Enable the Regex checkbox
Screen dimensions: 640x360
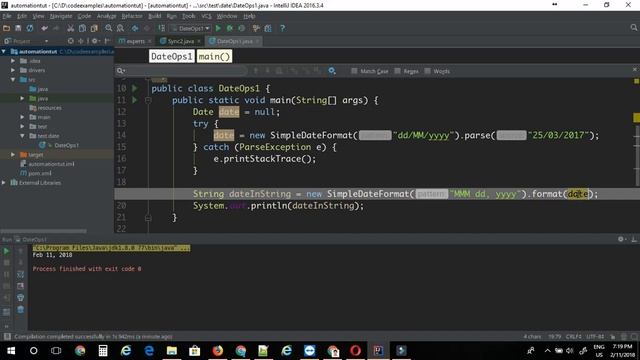(397, 71)
